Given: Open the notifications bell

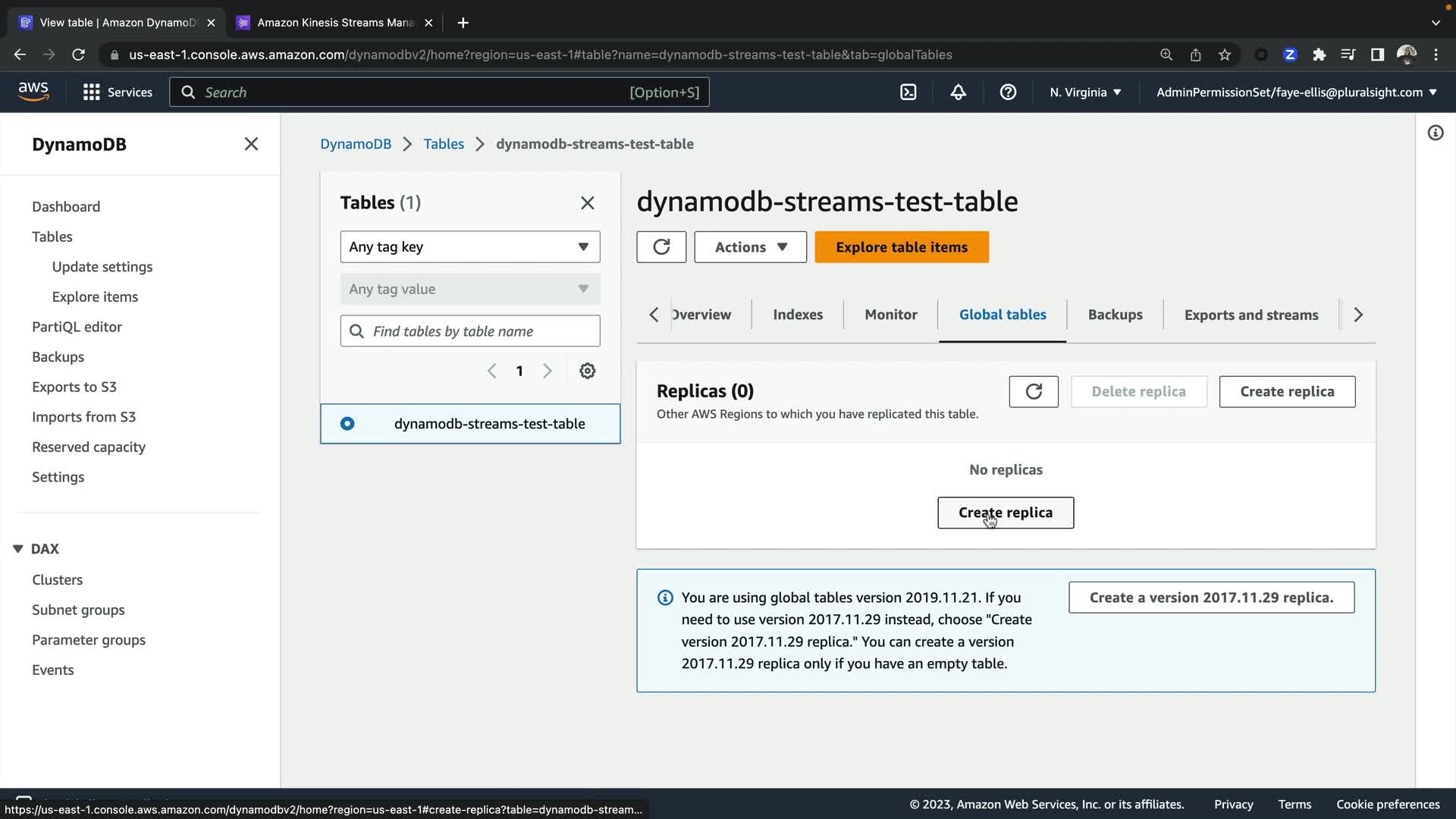Looking at the screenshot, I should tap(958, 93).
